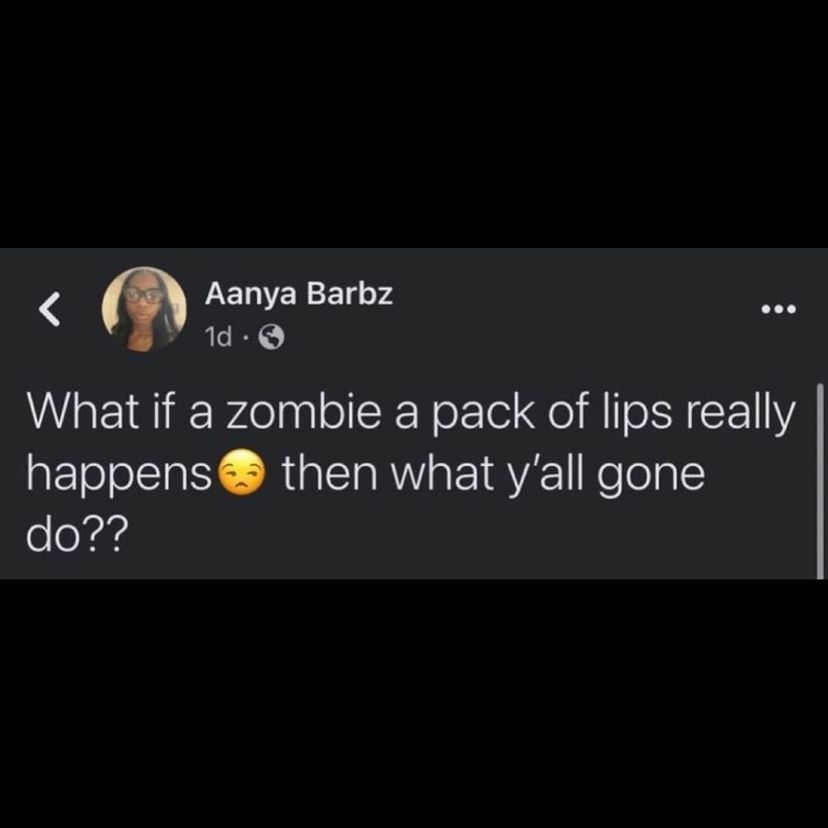The width and height of the screenshot is (828, 828).
Task: Click the word "happens" in the post
Action: [120, 474]
